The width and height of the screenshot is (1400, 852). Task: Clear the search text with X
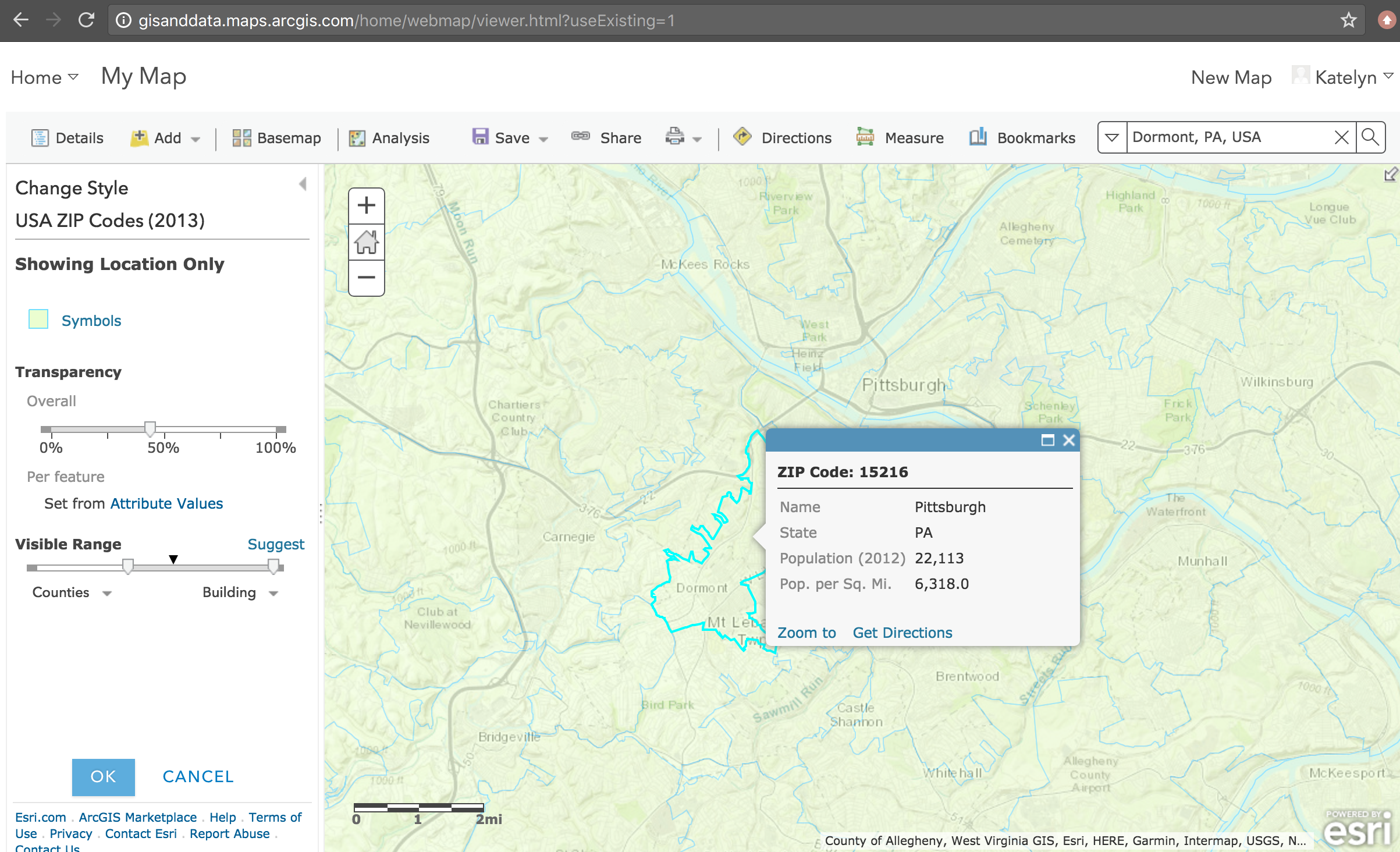(x=1341, y=137)
